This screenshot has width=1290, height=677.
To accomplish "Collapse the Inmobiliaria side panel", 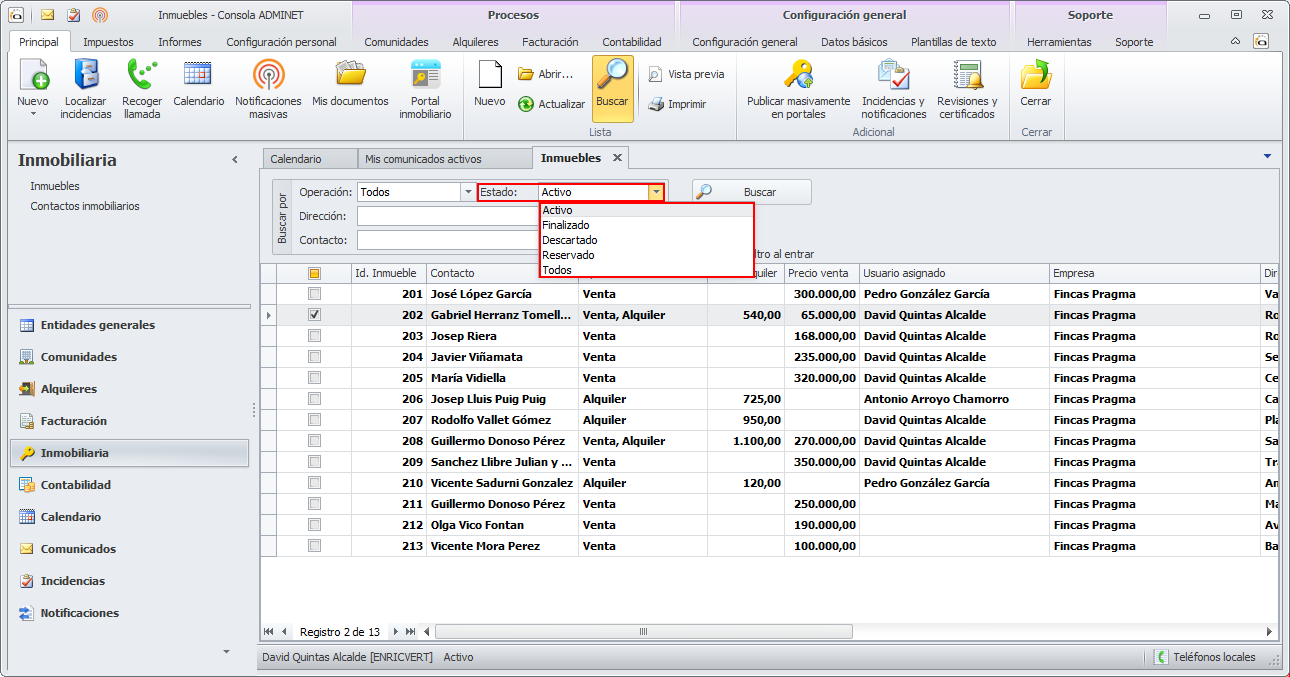I will pos(235,160).
